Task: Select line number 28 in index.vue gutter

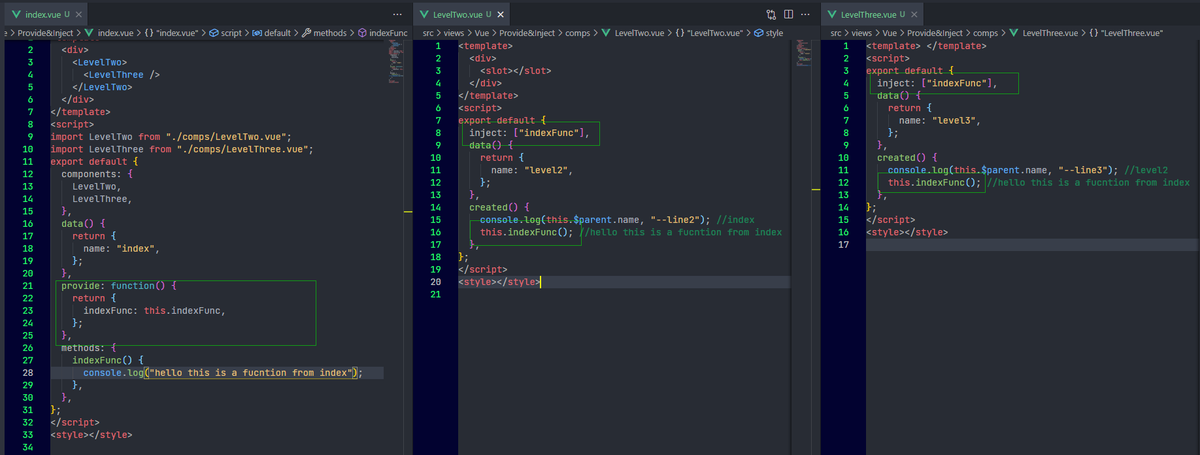Action: [29, 372]
